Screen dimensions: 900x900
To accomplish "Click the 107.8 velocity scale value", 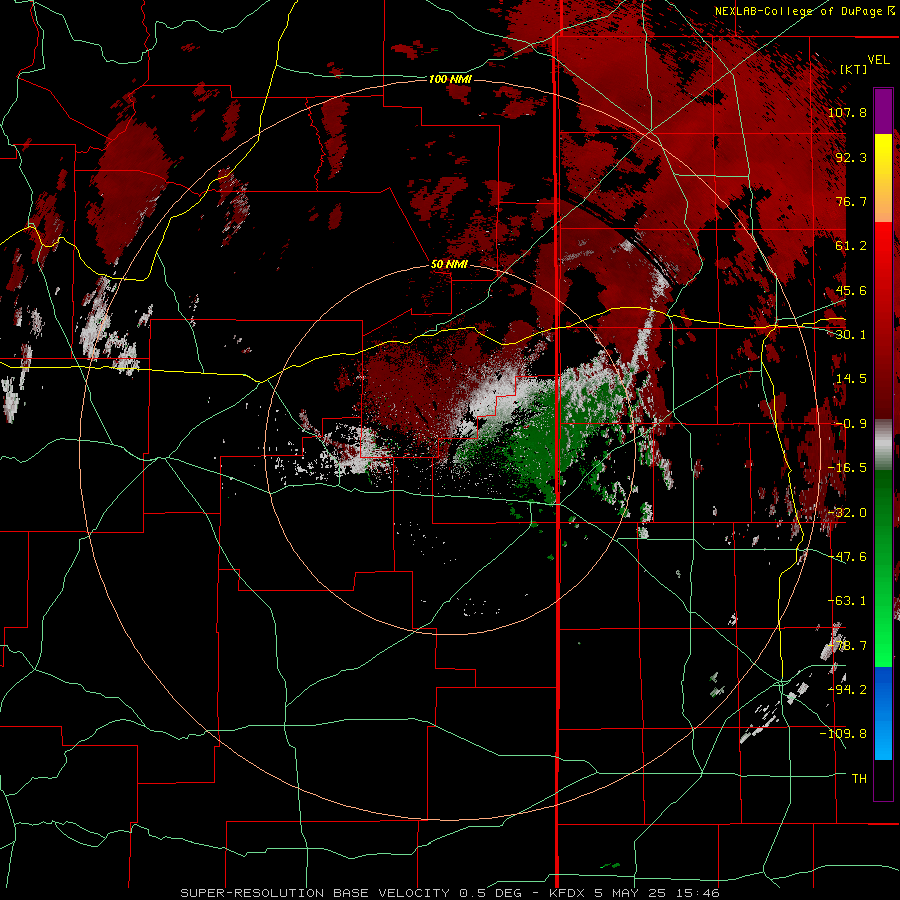I will [x=847, y=112].
